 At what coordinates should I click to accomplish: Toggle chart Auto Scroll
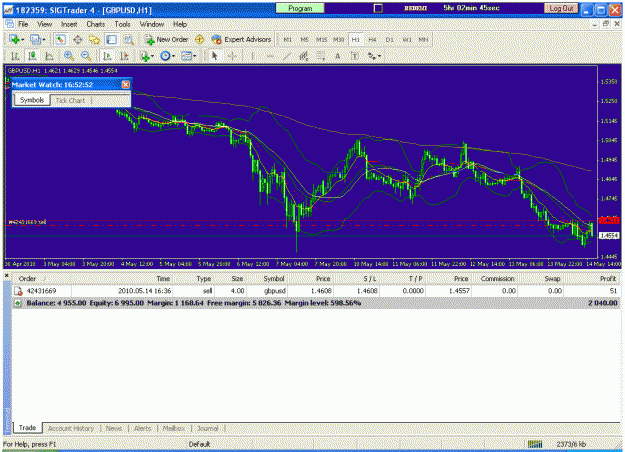point(107,56)
